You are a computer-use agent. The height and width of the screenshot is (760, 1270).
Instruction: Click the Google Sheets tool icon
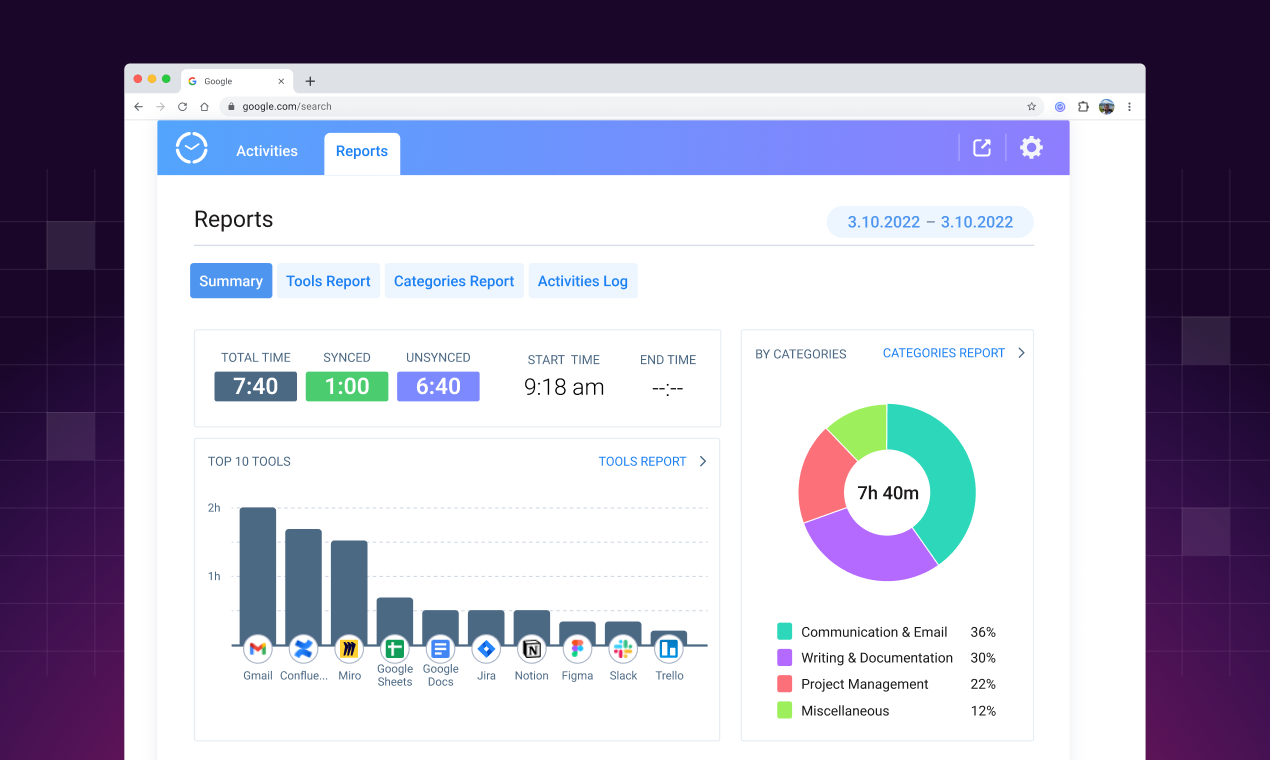click(x=395, y=649)
